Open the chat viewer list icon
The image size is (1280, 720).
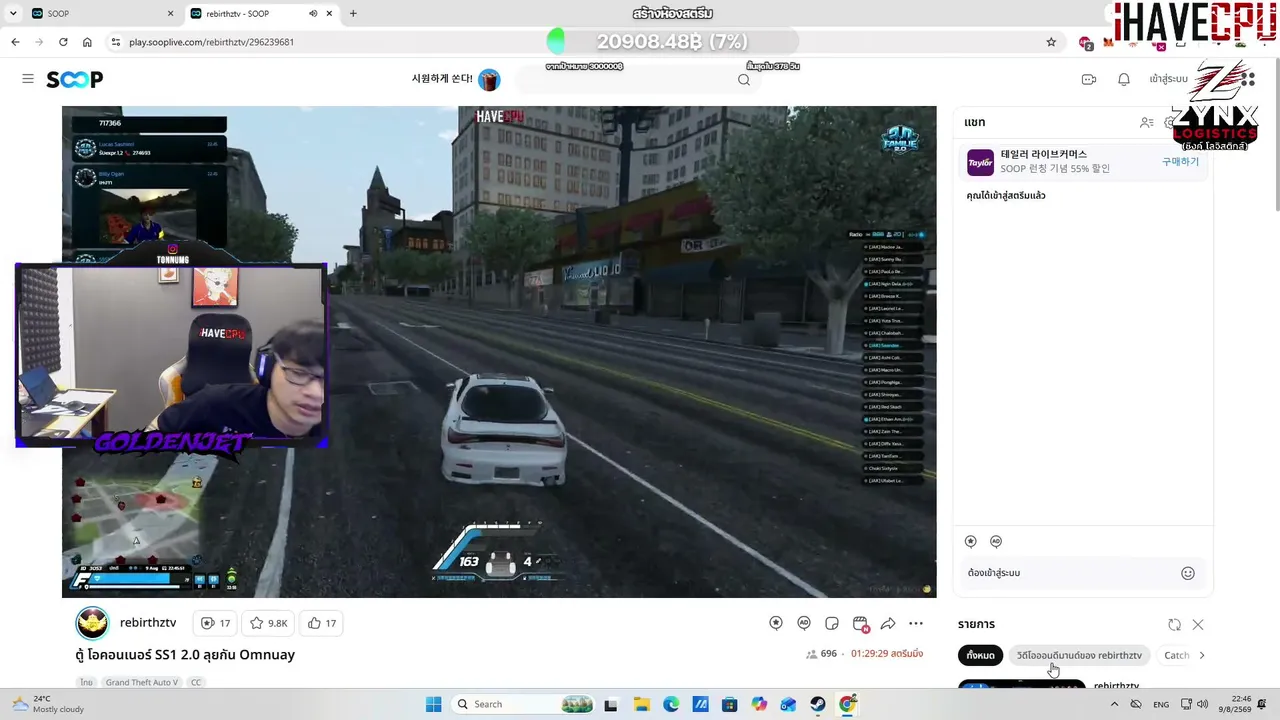[1147, 122]
